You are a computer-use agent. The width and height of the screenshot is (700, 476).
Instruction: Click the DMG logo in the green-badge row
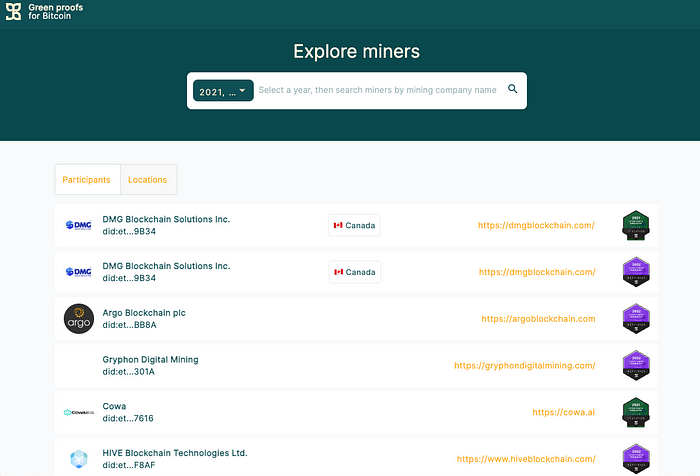click(x=79, y=225)
